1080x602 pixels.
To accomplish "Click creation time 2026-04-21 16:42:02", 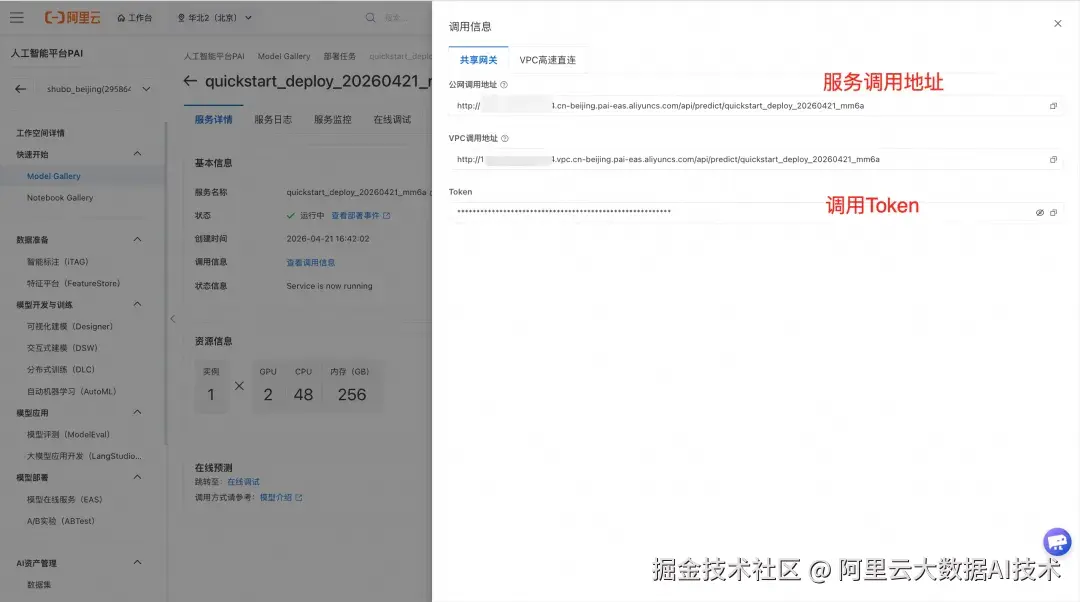I will click(328, 239).
